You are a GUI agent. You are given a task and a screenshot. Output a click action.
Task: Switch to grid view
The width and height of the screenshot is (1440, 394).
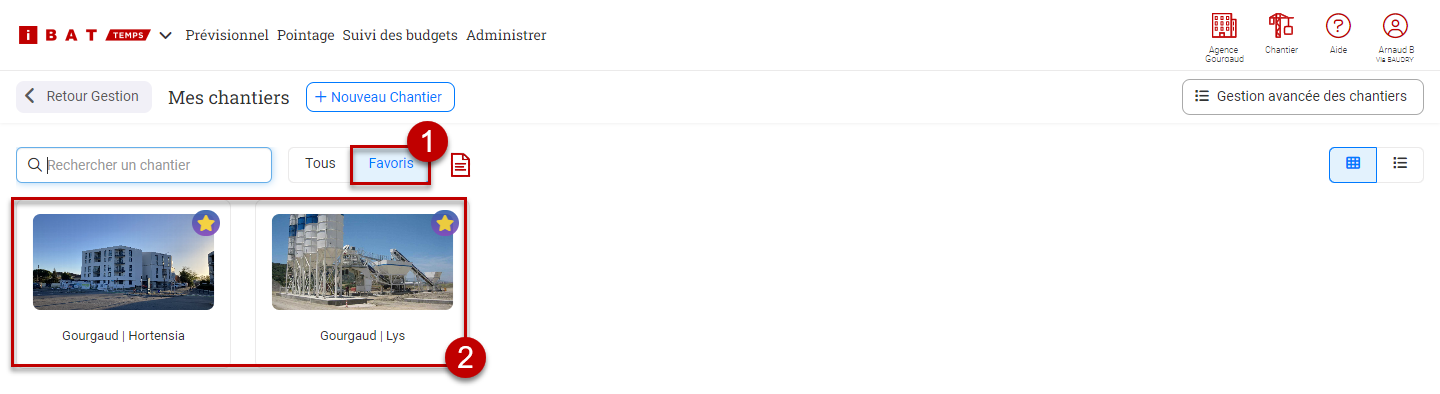pos(1353,164)
